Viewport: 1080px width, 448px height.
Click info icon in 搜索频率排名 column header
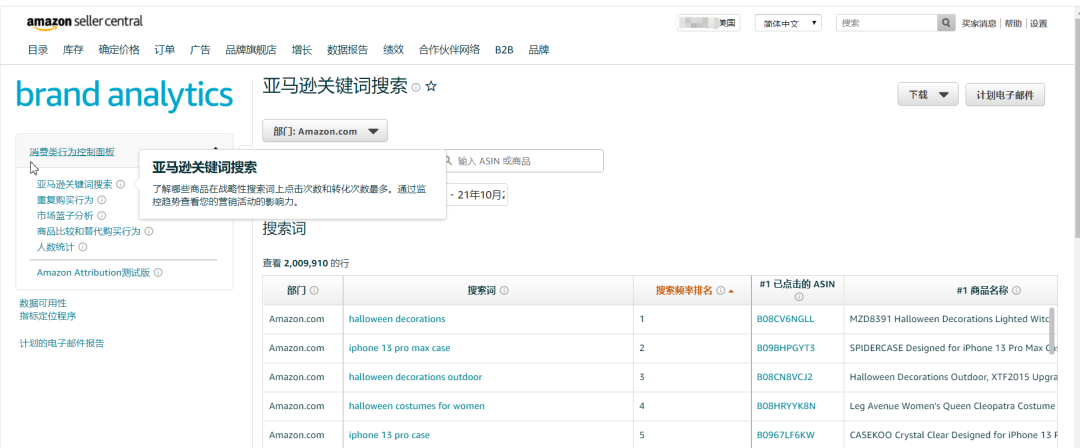pyautogui.click(x=720, y=291)
